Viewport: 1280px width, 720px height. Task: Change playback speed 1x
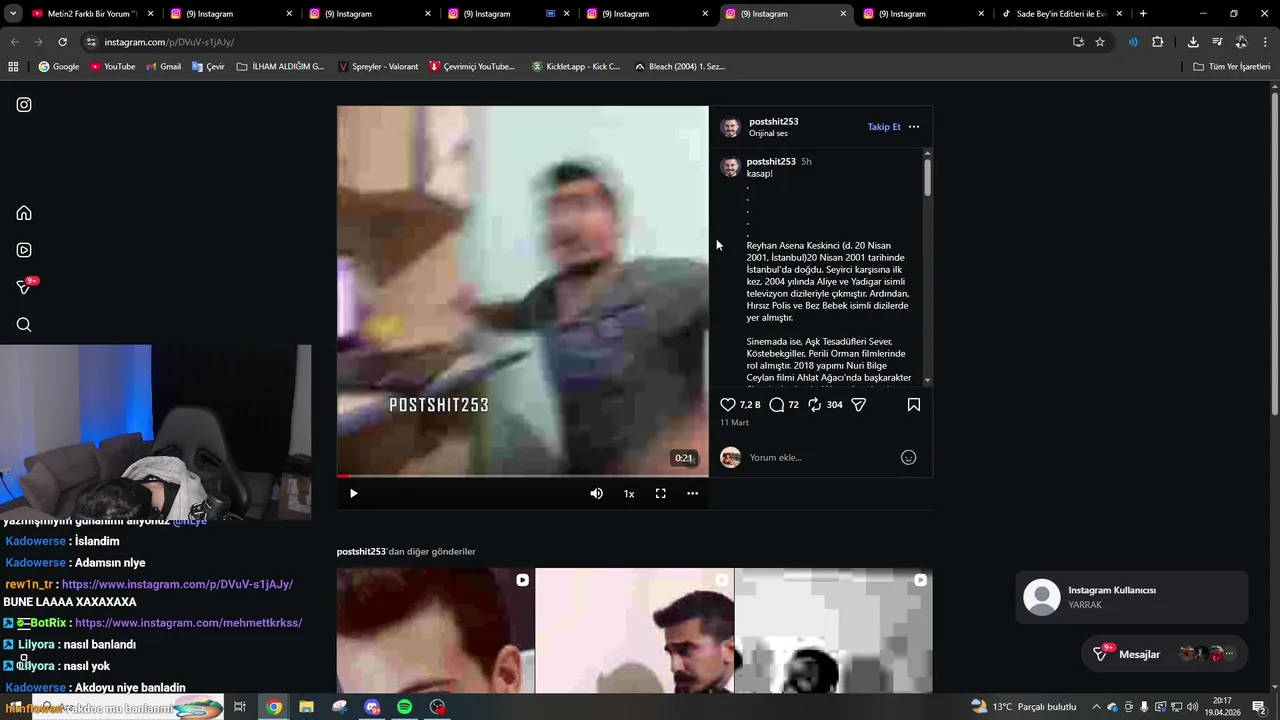629,493
